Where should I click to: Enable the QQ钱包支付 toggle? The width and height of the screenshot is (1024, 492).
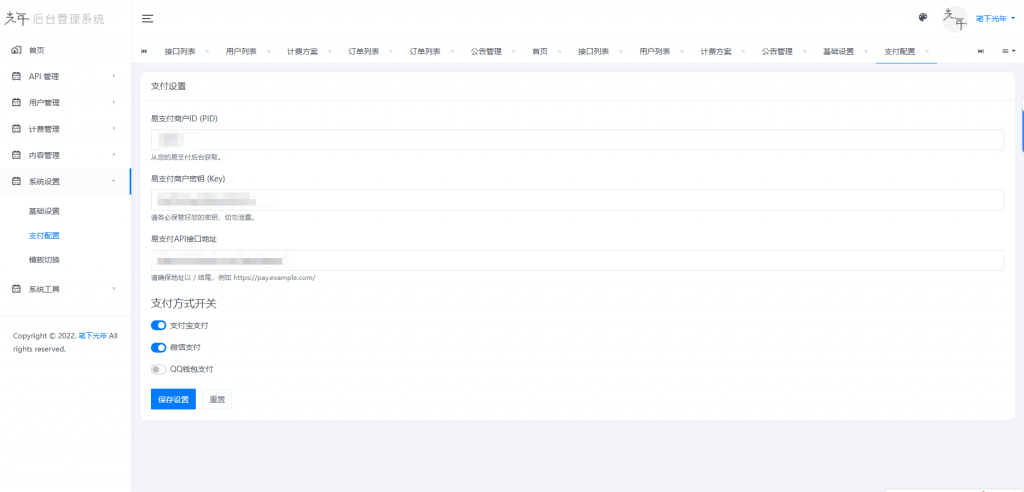click(158, 369)
